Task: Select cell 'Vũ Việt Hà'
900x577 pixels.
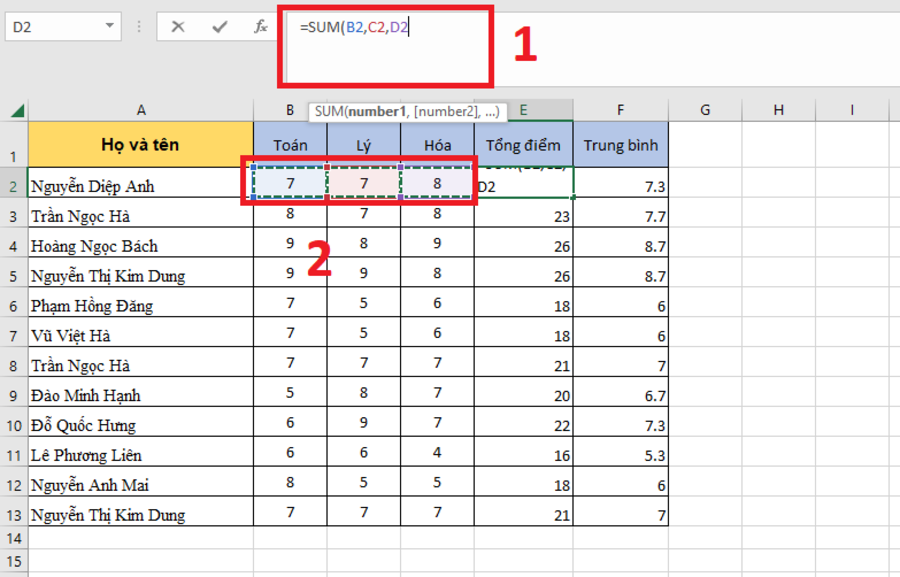Action: pos(141,332)
